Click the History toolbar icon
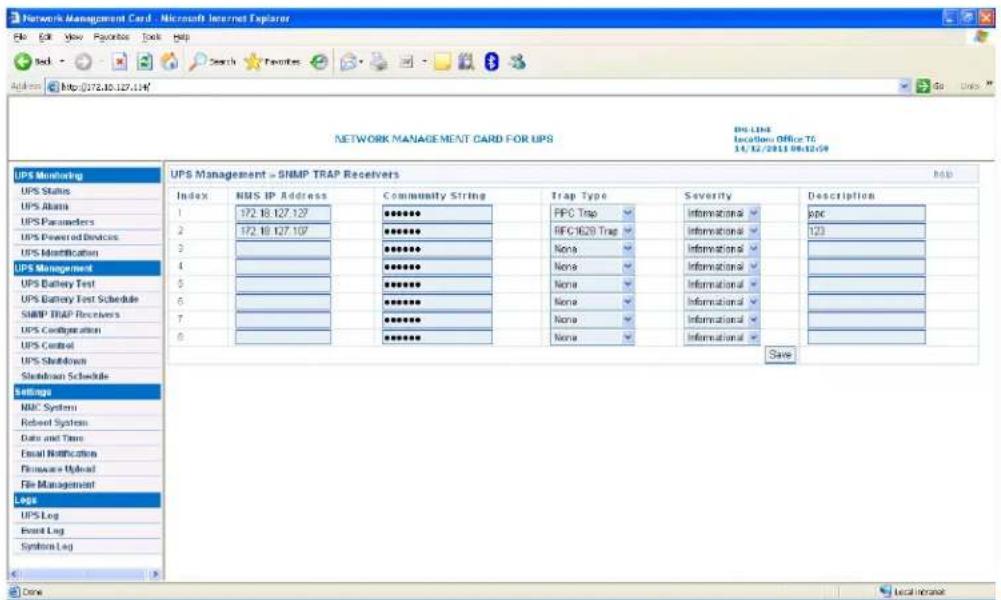 click(319, 61)
